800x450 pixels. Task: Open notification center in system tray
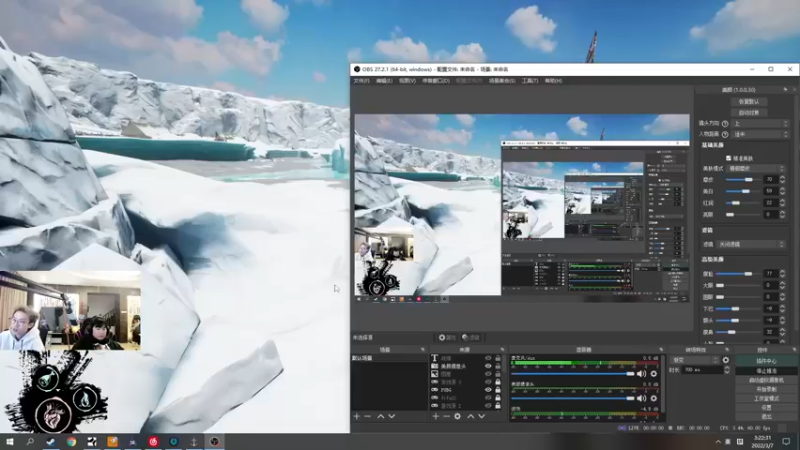(x=786, y=442)
